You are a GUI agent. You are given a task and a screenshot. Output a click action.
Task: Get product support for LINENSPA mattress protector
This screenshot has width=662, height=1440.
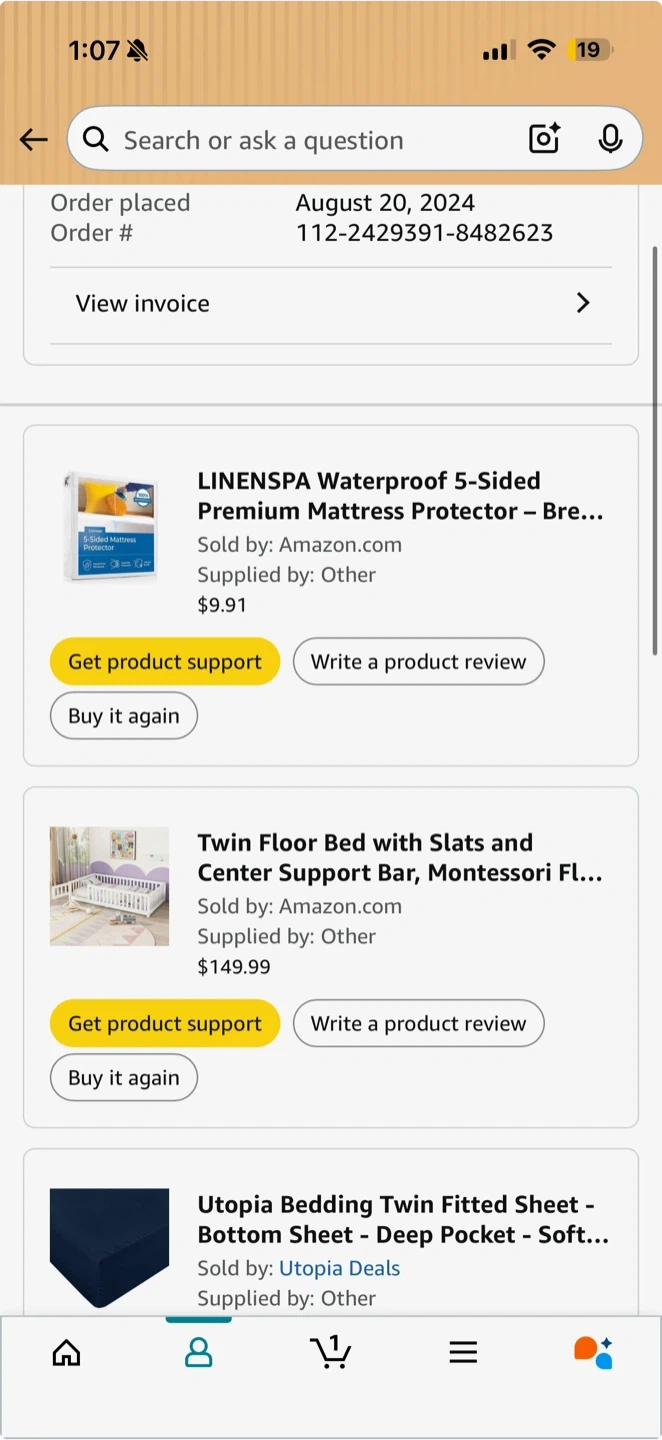165,662
